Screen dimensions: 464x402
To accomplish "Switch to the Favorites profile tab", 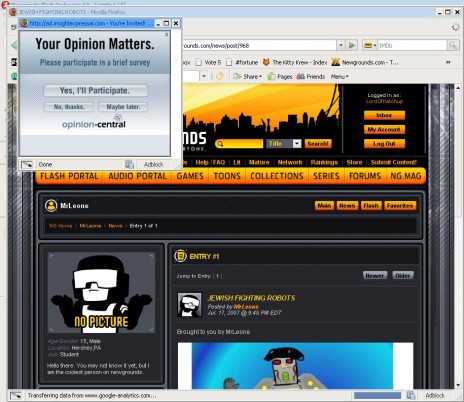I will click(400, 206).
